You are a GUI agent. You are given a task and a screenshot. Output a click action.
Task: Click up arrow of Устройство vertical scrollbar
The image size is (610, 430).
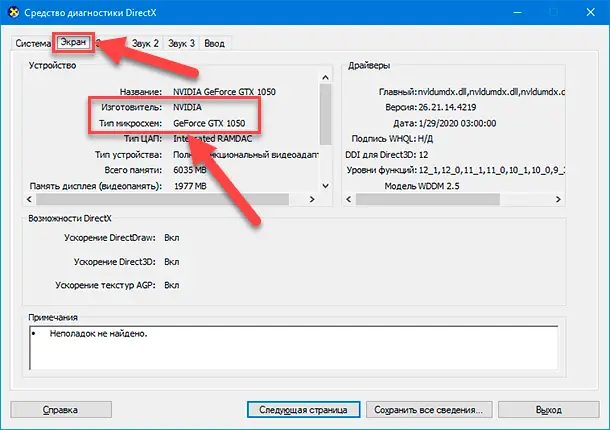click(326, 77)
